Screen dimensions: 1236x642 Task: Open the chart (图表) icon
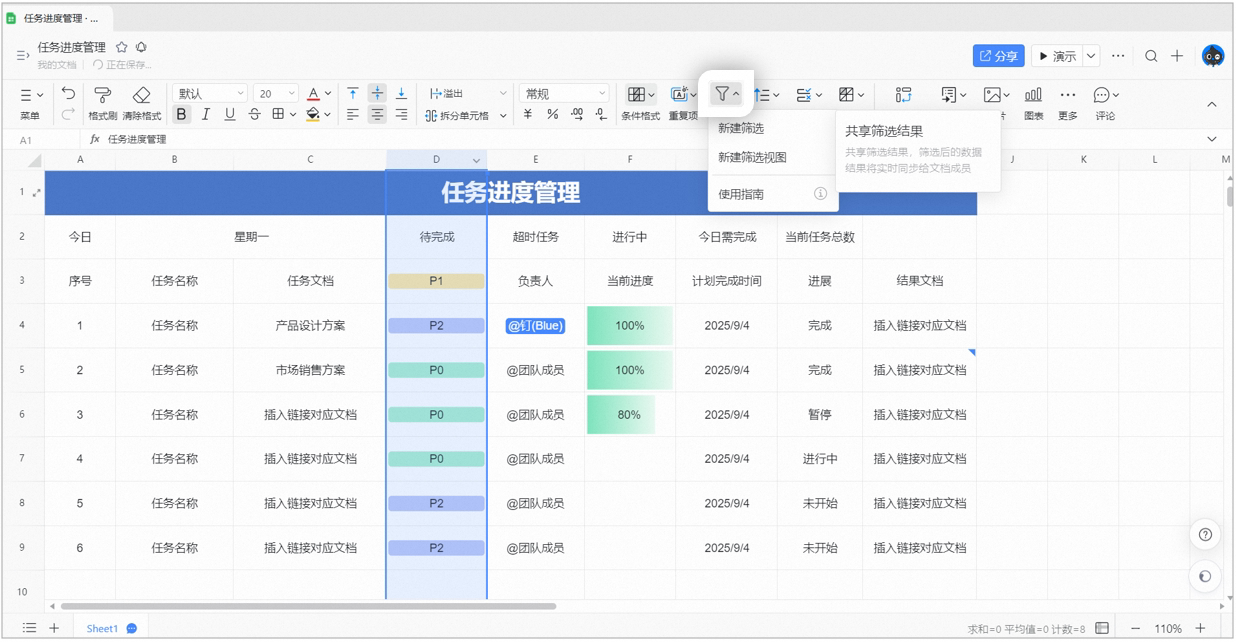click(x=1033, y=95)
